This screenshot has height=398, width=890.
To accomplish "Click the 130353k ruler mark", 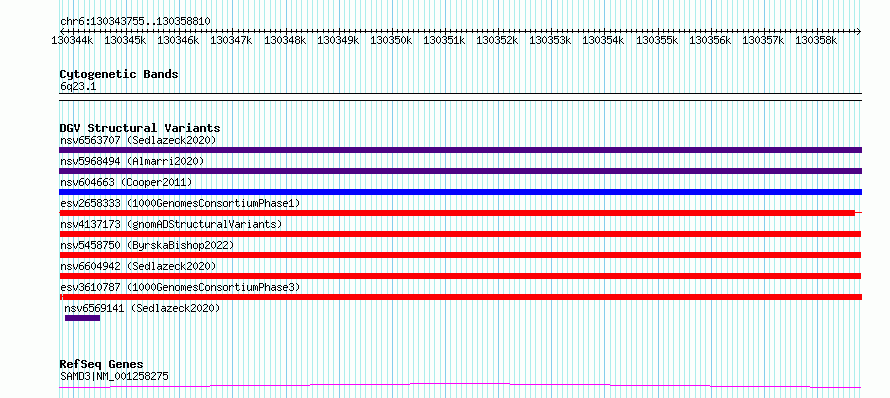I will click(551, 40).
